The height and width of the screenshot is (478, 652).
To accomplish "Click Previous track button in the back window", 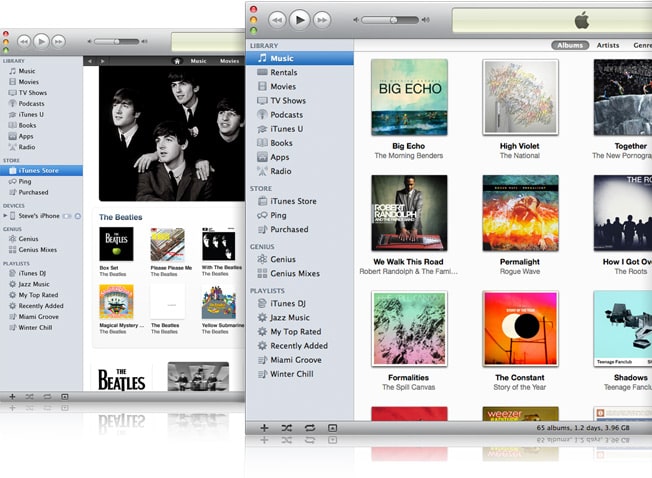I will click(x=22, y=41).
